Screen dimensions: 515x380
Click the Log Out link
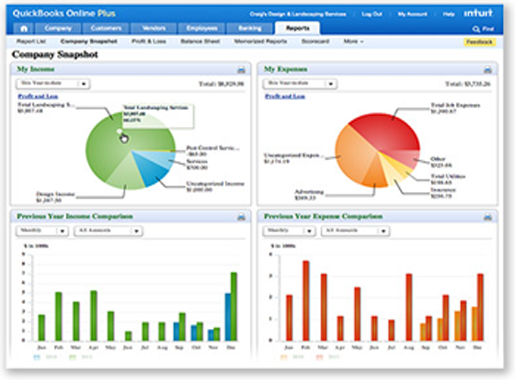(x=372, y=14)
